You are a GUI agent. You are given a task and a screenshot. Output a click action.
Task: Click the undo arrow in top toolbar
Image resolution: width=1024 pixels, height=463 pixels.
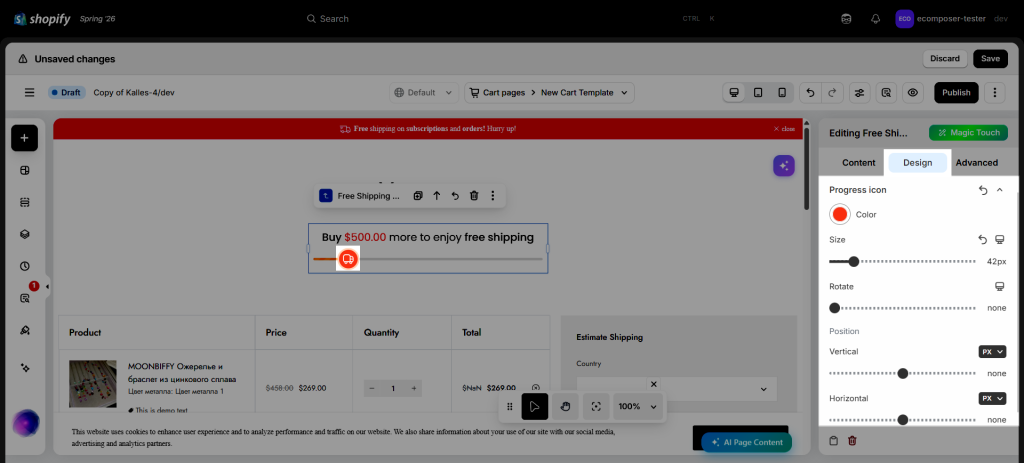810,93
